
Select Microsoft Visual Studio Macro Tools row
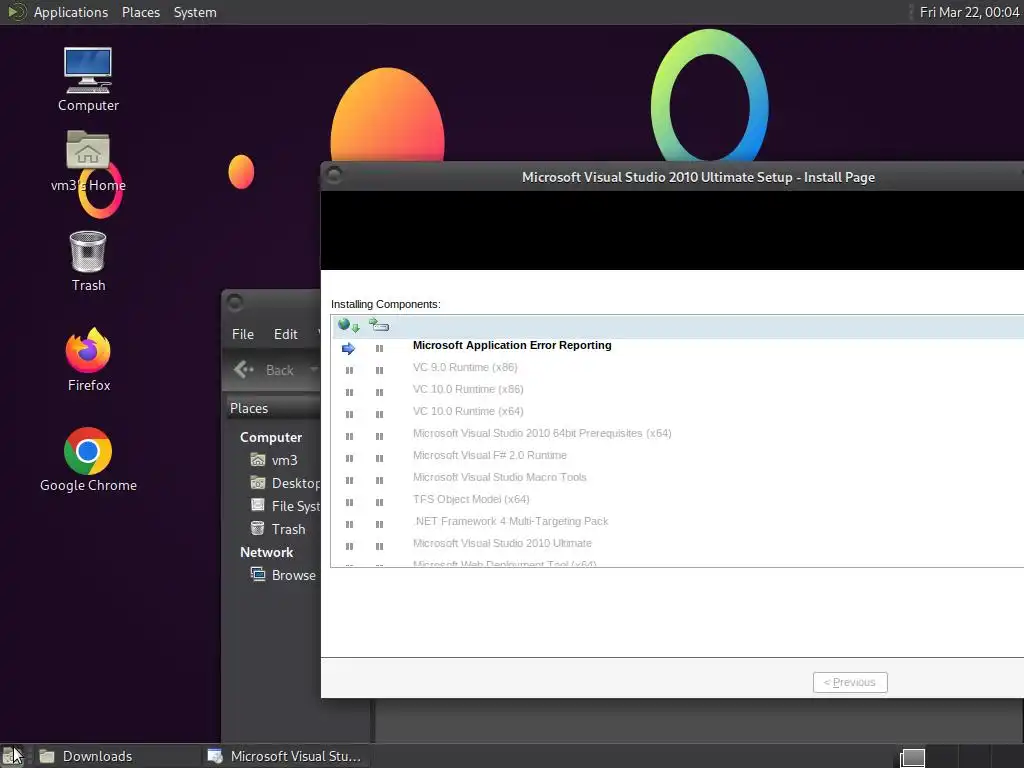click(x=677, y=477)
